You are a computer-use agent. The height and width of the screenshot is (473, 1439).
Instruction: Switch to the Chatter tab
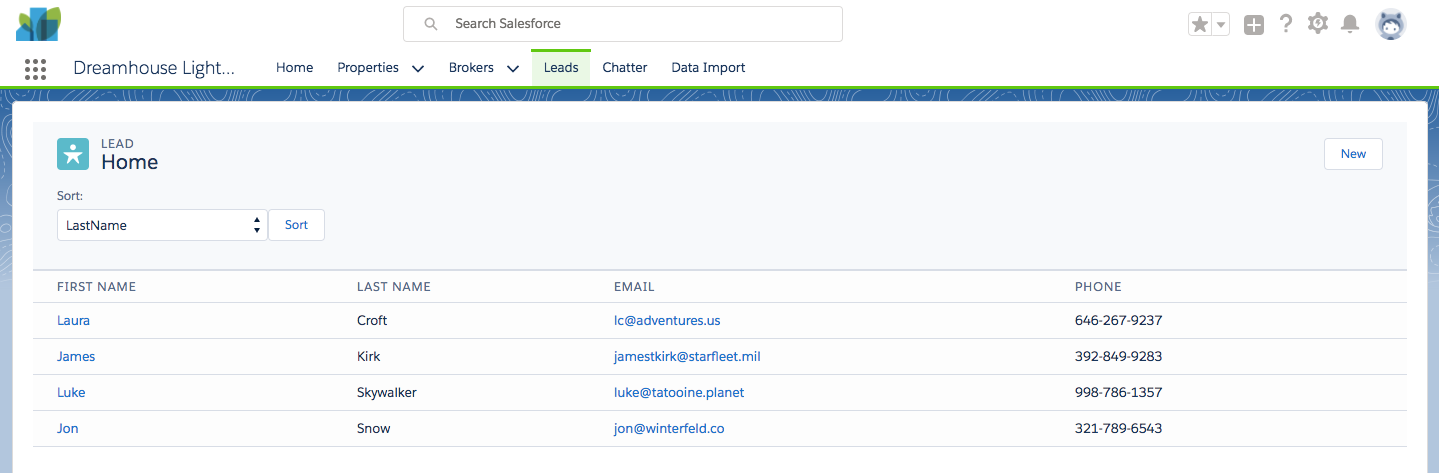pyautogui.click(x=625, y=68)
